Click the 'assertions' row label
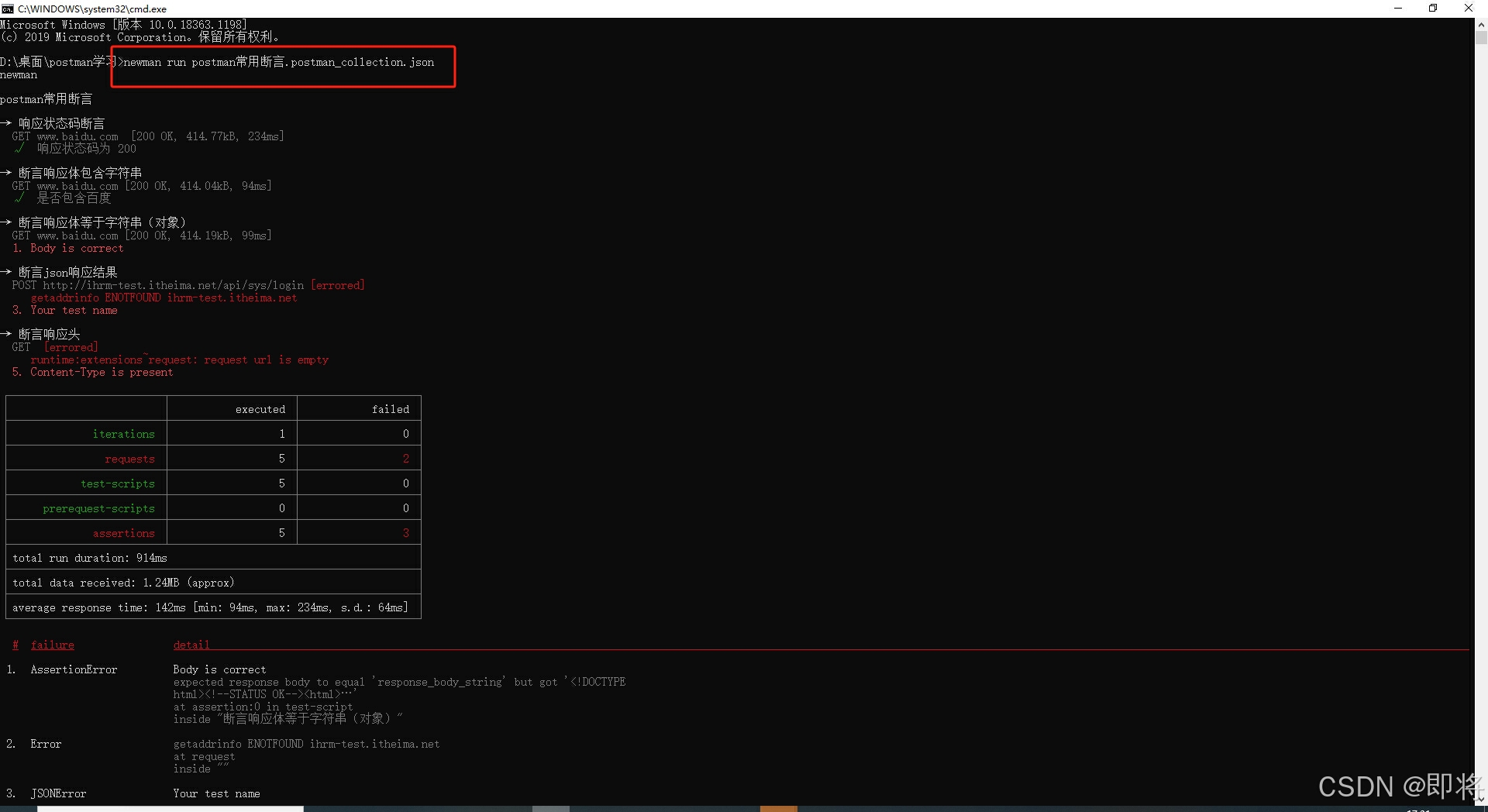The image size is (1488, 812). pos(124,533)
